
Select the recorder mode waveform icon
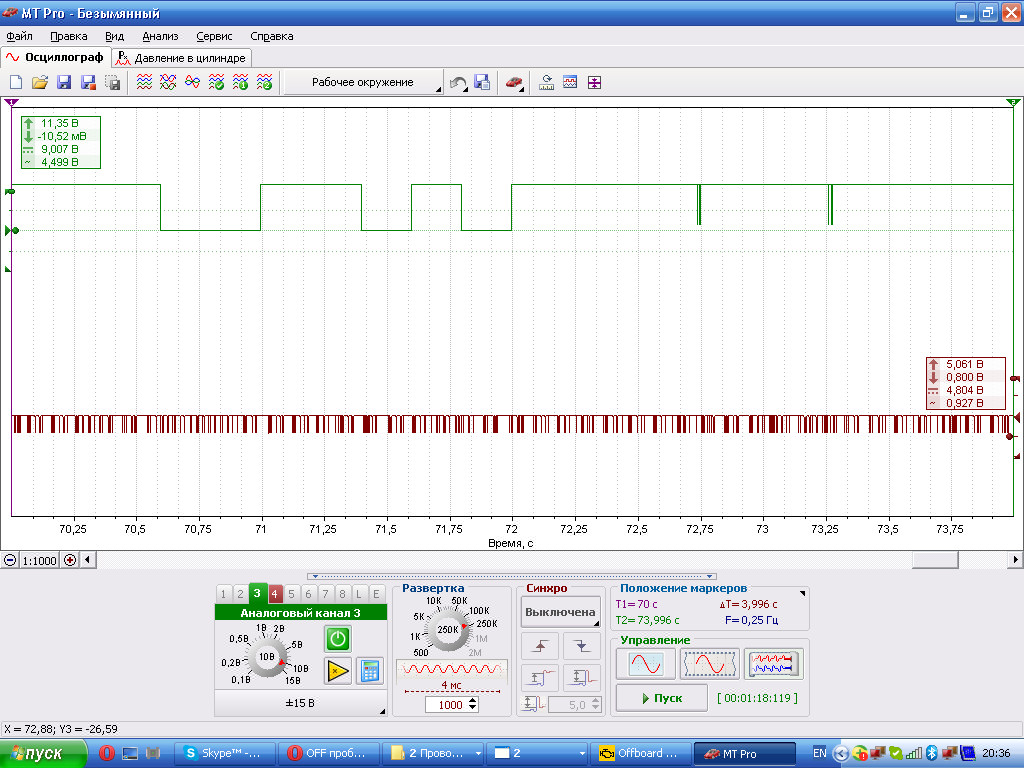(x=773, y=664)
